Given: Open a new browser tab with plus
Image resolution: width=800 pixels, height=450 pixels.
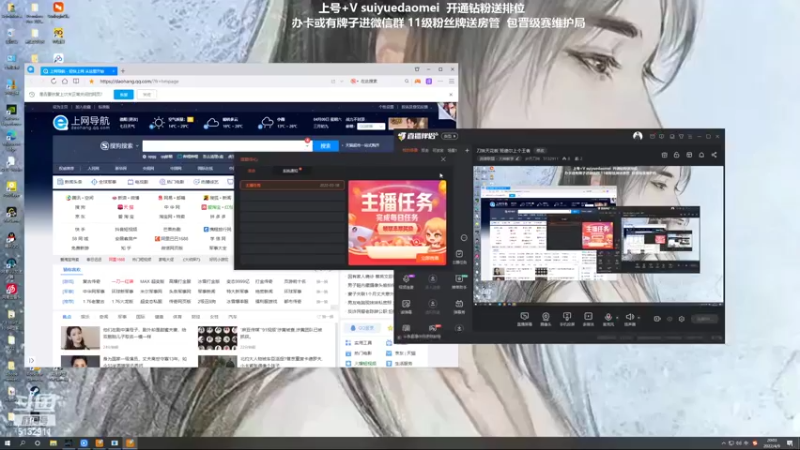Looking at the screenshot, I should pyautogui.click(x=123, y=70).
